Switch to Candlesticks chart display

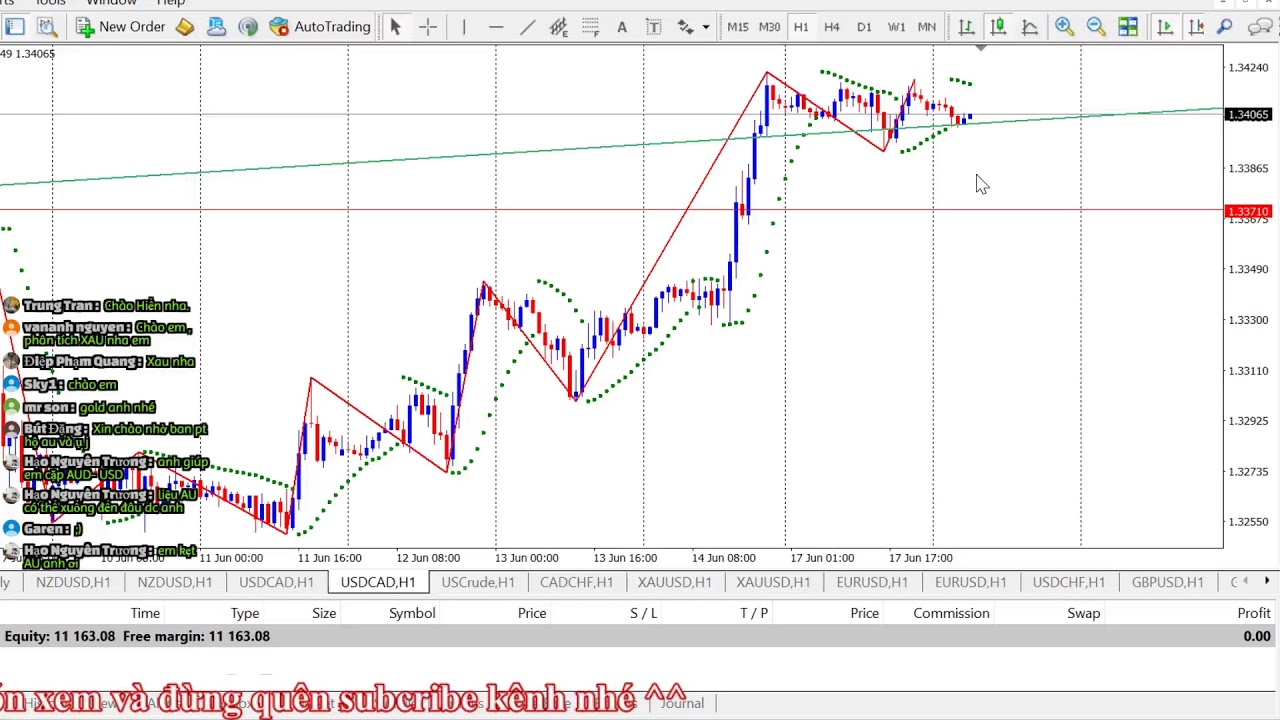click(x=998, y=27)
